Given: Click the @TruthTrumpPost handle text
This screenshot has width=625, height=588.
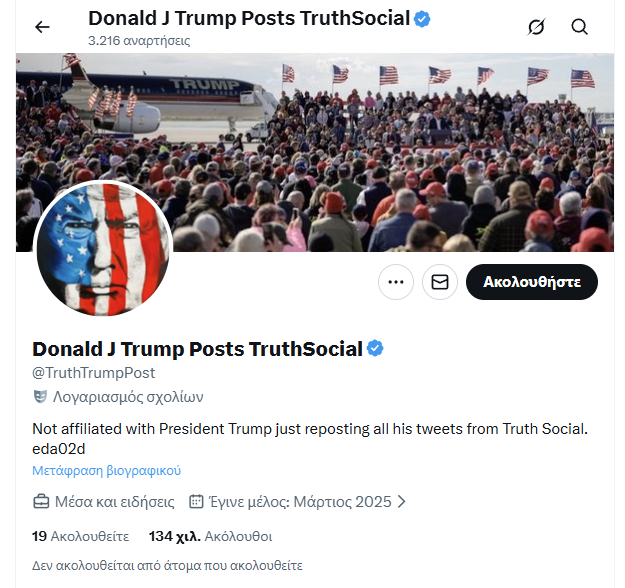Looking at the screenshot, I should [x=94, y=373].
